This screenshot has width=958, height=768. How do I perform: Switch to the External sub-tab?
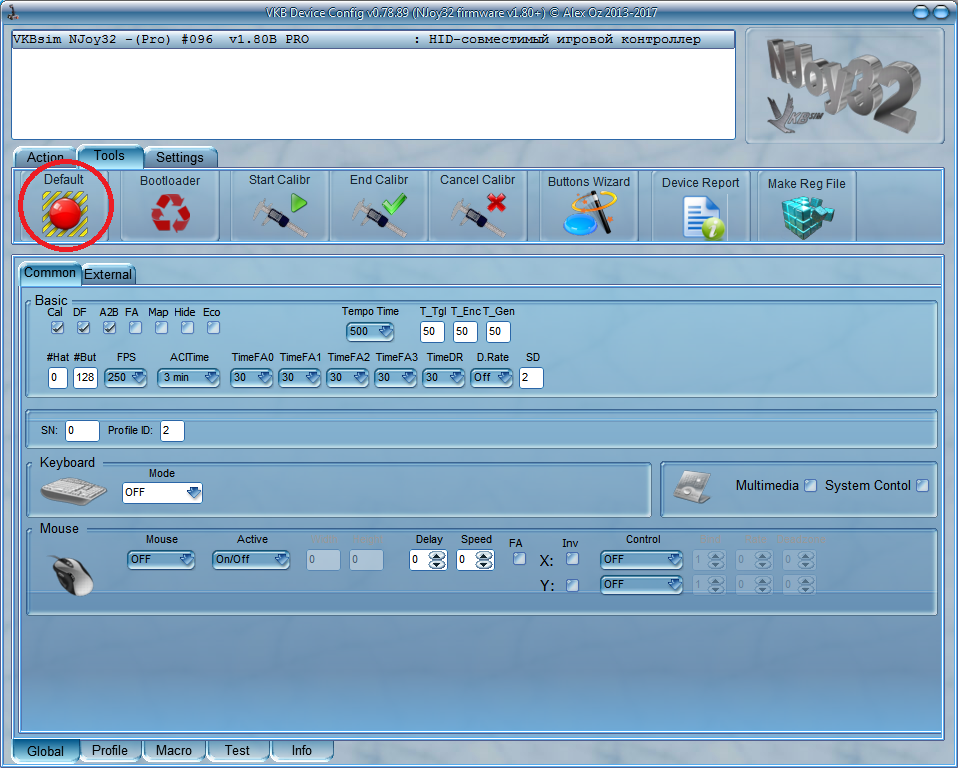(x=108, y=274)
